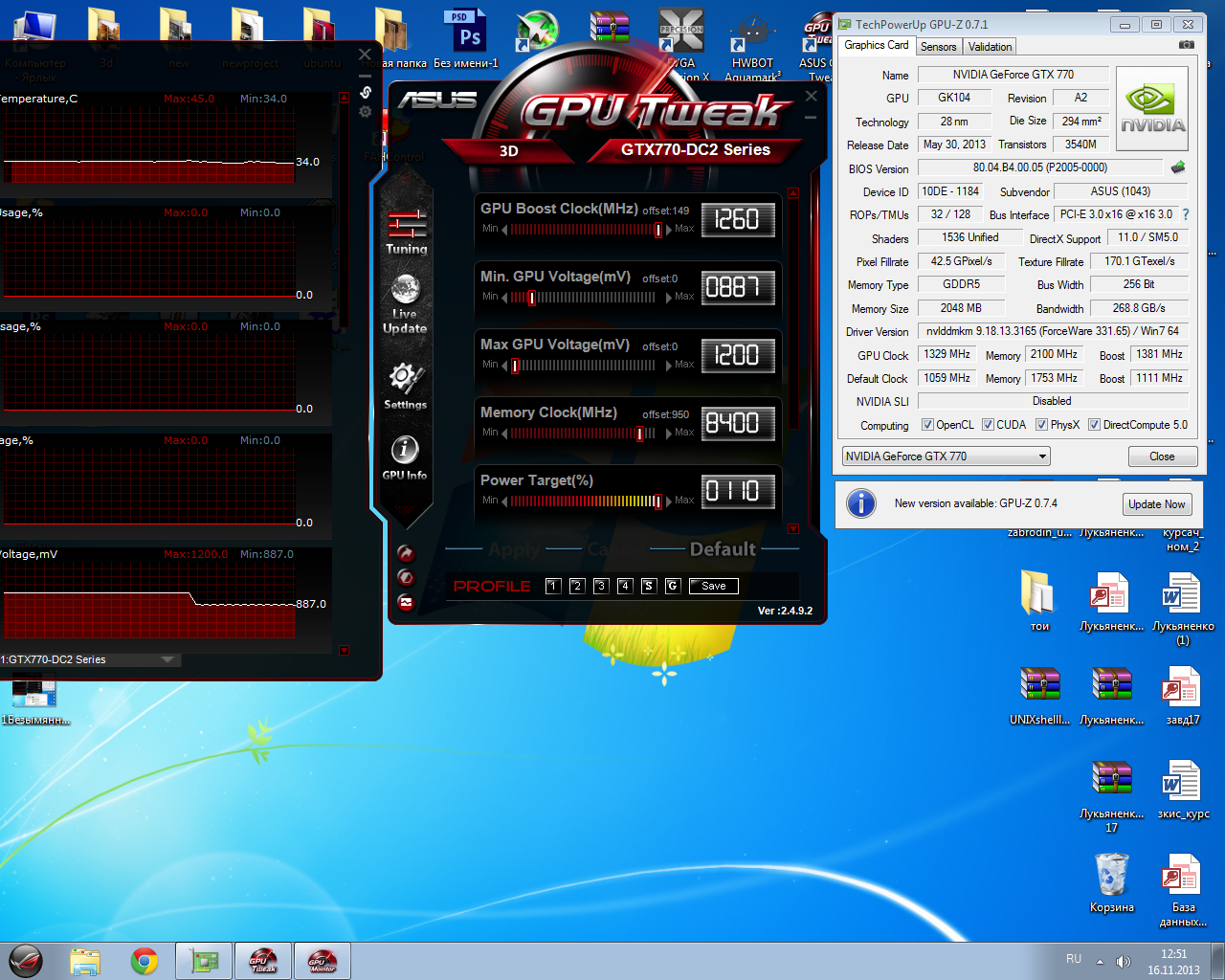1225x980 pixels.
Task: Click the Power Target slider track
Action: 586,501
